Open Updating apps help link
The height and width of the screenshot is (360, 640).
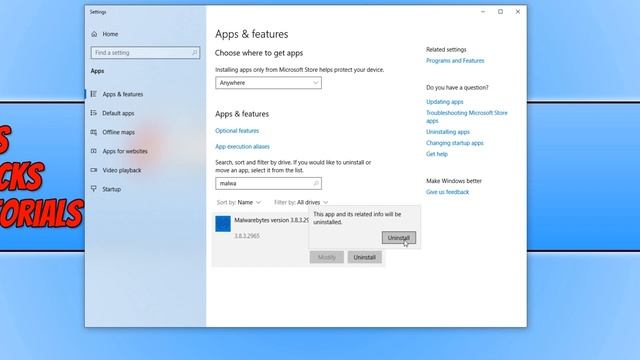pos(444,102)
